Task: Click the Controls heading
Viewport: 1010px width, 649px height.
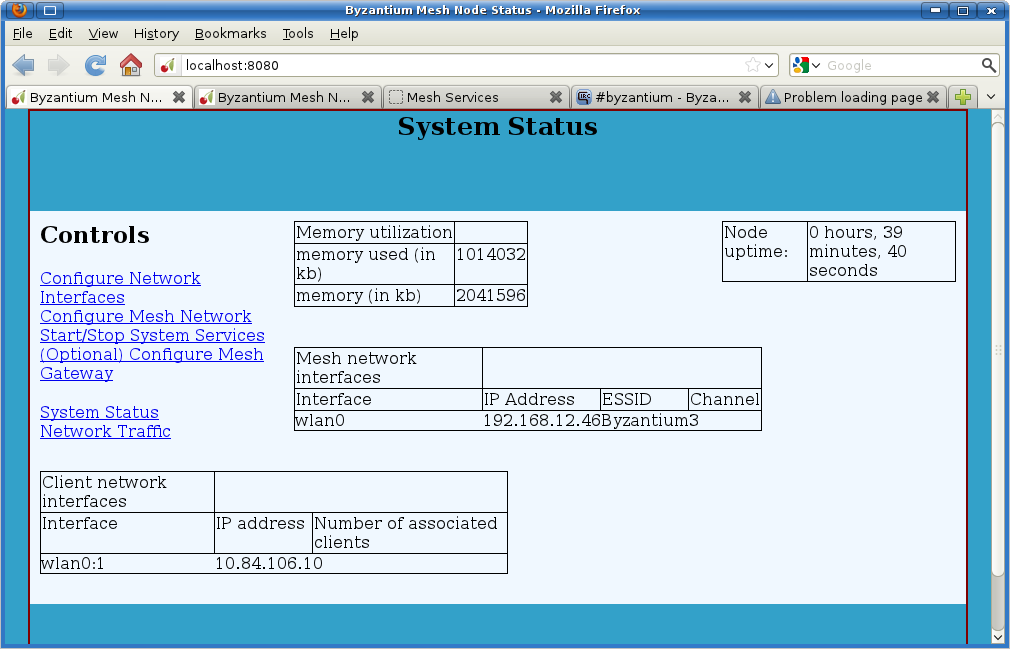Action: (95, 235)
